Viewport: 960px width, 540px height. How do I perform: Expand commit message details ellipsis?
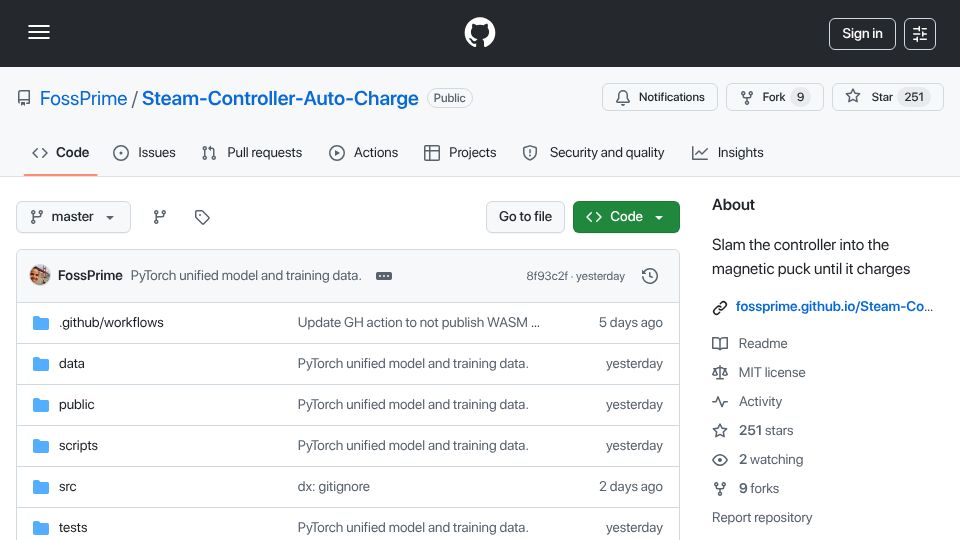tap(384, 276)
